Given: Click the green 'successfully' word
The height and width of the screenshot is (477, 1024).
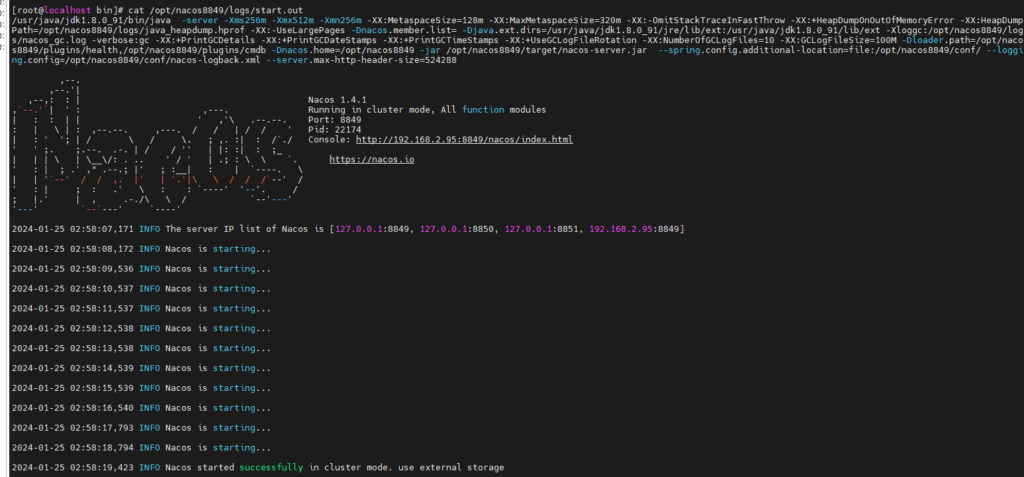Looking at the screenshot, I should [272, 467].
